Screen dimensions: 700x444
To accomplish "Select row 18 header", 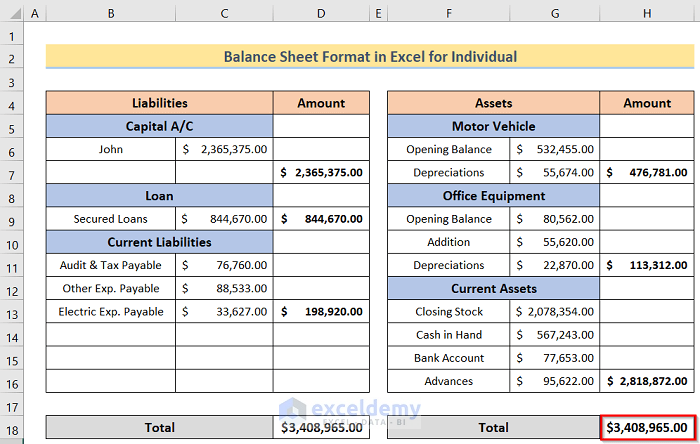I will point(11,427).
